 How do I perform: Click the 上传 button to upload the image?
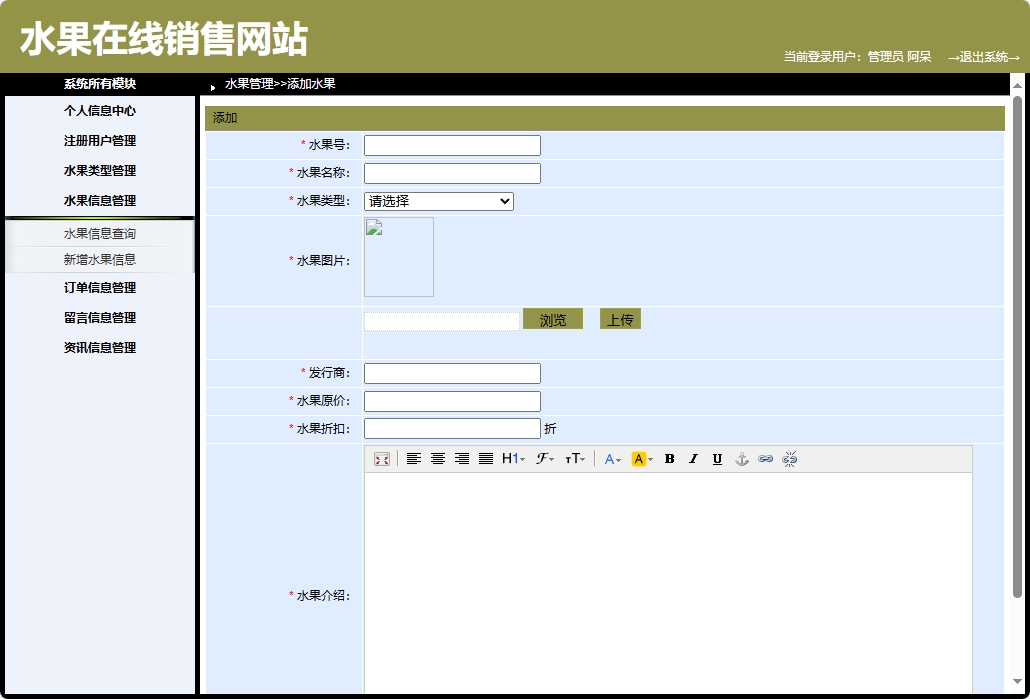[x=620, y=318]
